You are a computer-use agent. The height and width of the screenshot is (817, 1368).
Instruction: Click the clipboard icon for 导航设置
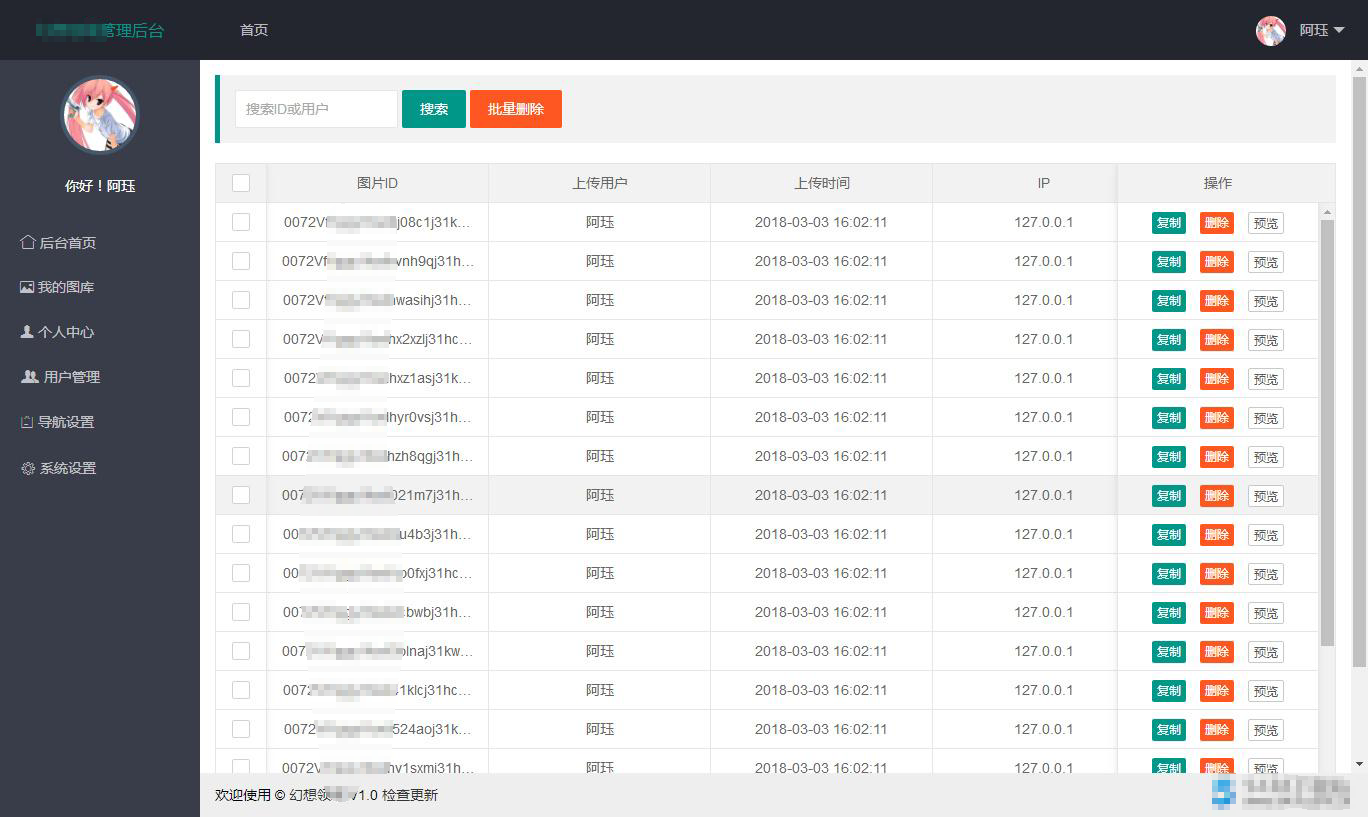coord(27,422)
